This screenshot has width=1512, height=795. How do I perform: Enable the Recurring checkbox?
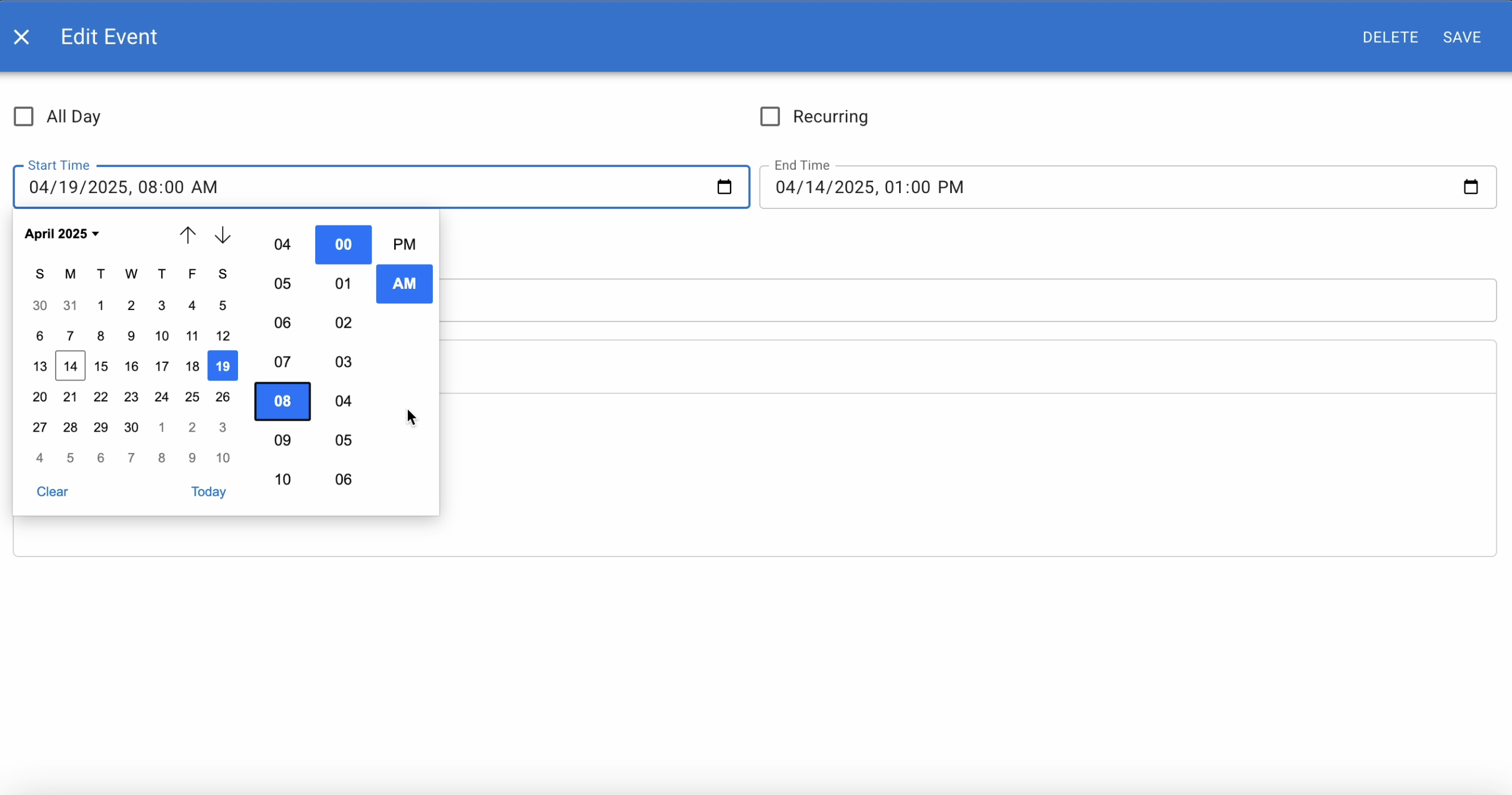(x=770, y=117)
